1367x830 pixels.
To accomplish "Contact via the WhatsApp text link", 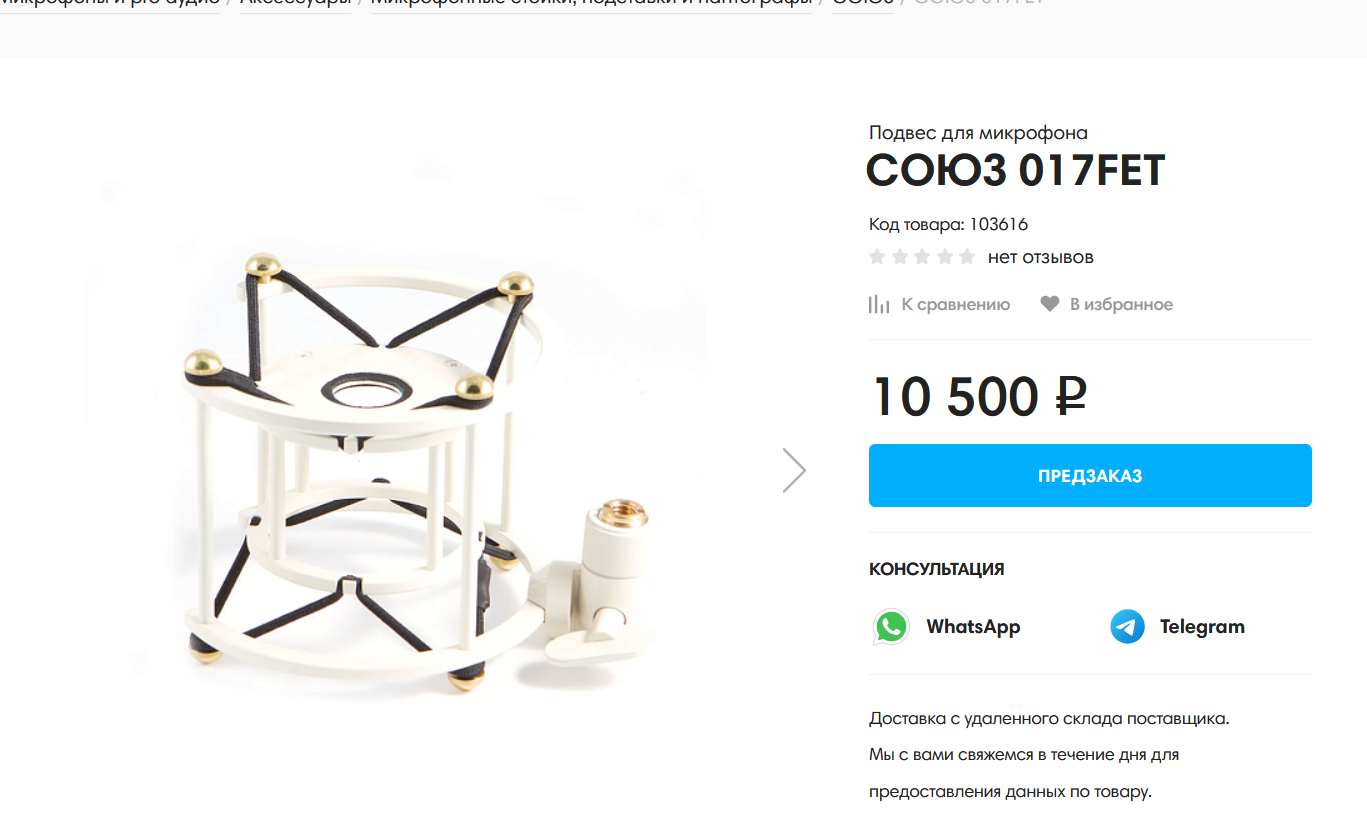I will coord(973,627).
